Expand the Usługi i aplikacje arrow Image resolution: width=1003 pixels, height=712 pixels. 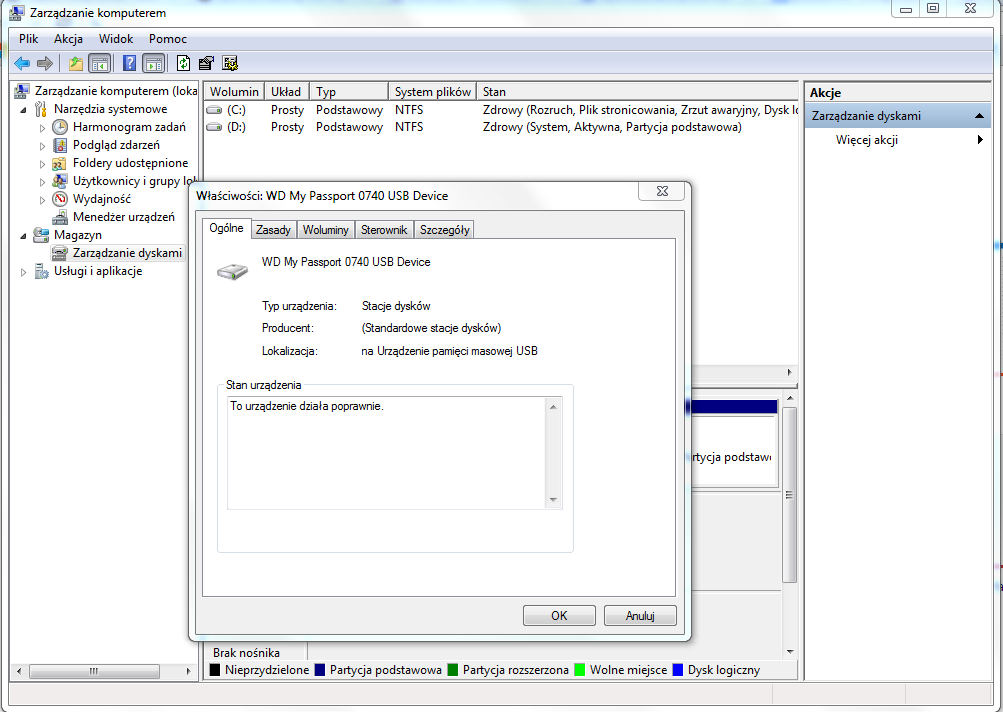(x=24, y=271)
